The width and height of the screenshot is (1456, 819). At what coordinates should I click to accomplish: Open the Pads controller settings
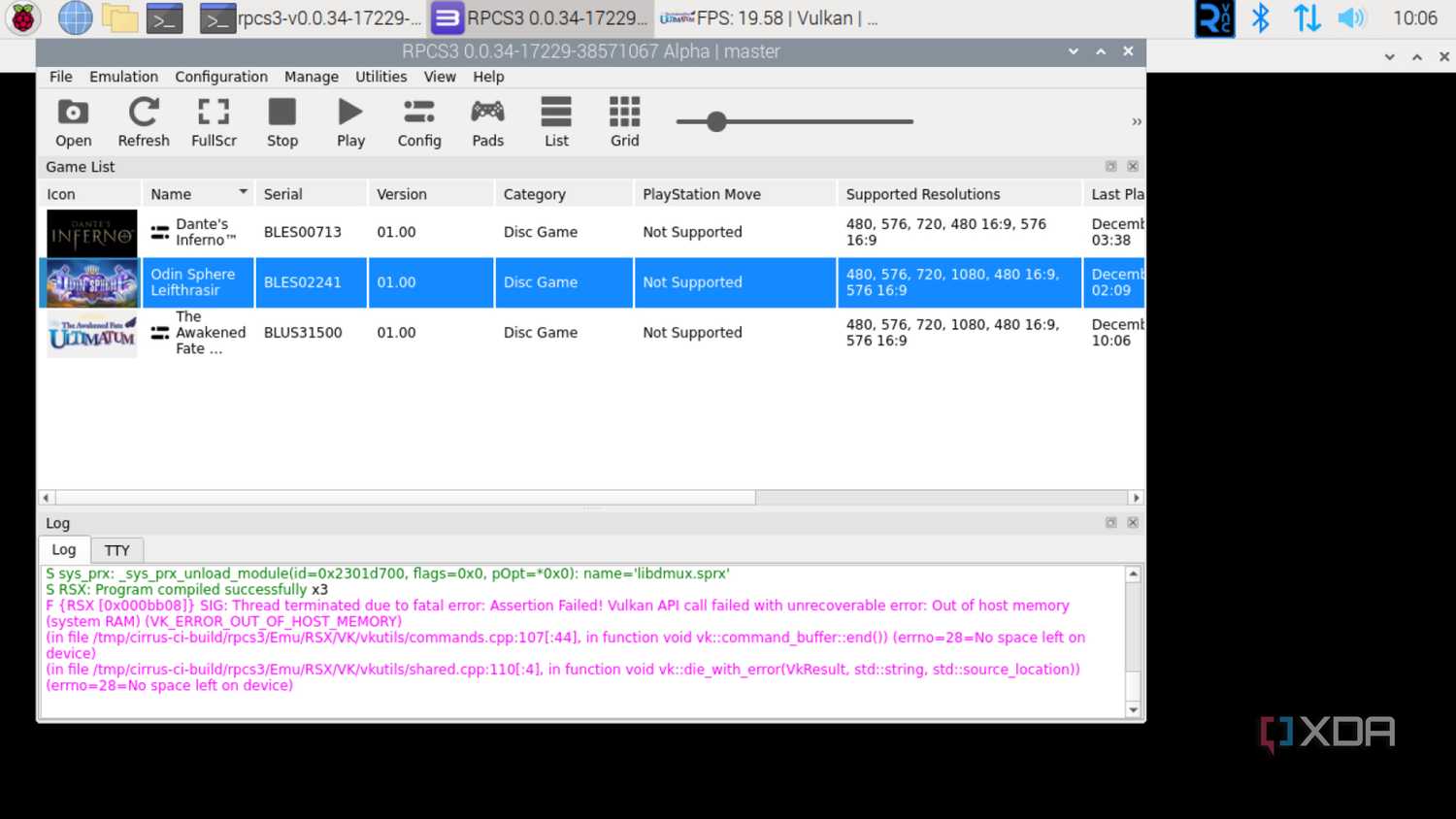point(487,122)
